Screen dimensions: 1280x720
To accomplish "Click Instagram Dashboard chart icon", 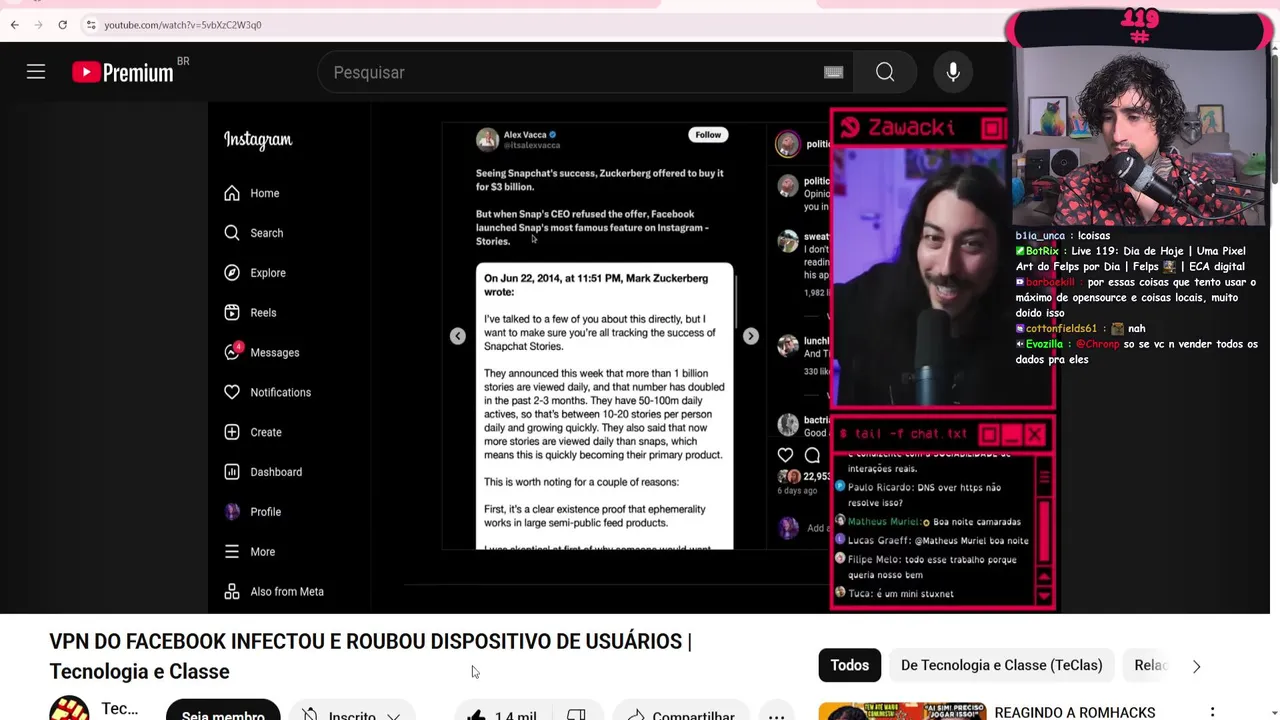I will (232, 472).
